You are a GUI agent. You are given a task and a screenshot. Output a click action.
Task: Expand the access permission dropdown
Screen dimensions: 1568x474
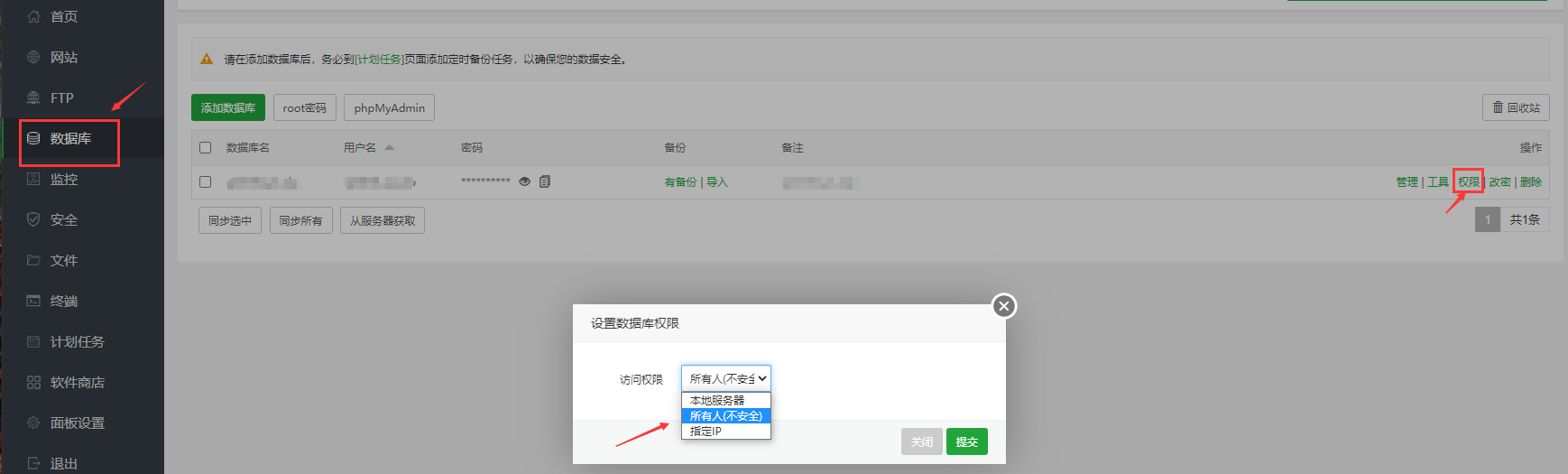click(x=725, y=378)
